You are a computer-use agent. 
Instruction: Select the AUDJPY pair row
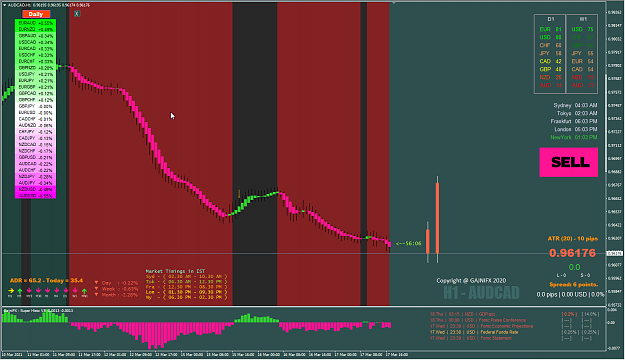point(35,183)
